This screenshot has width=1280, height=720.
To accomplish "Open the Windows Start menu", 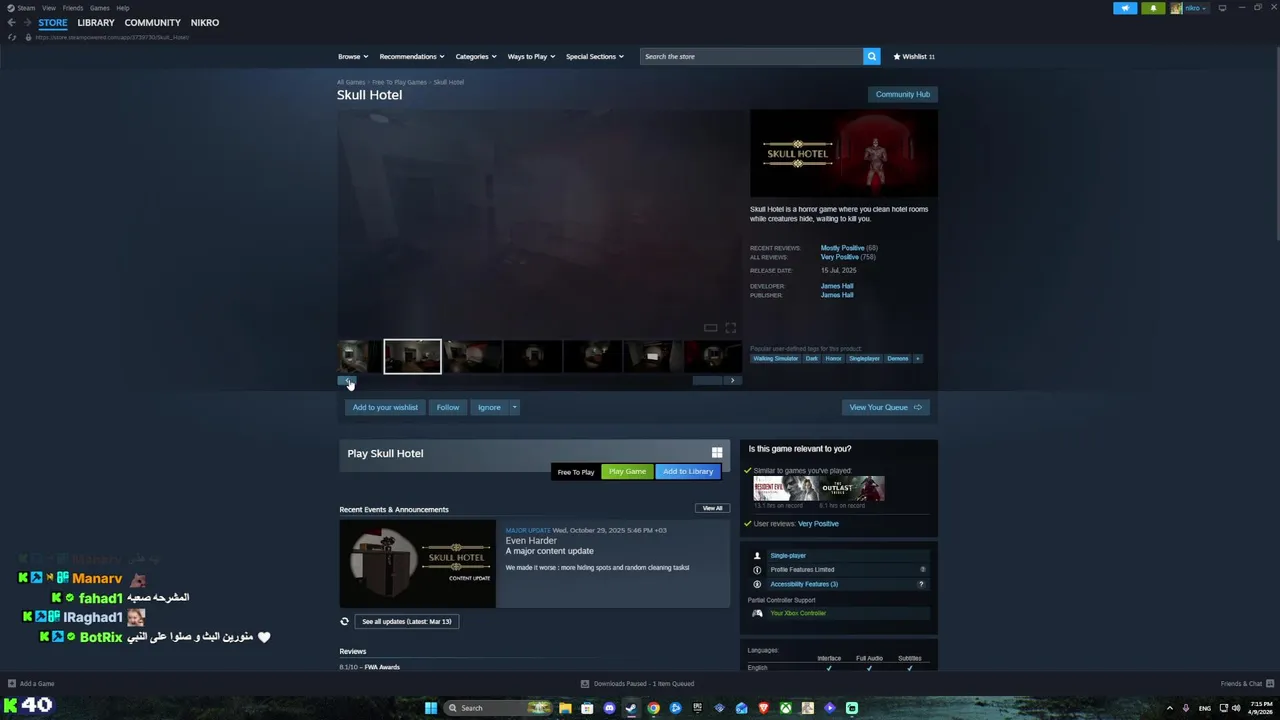I will point(431,708).
